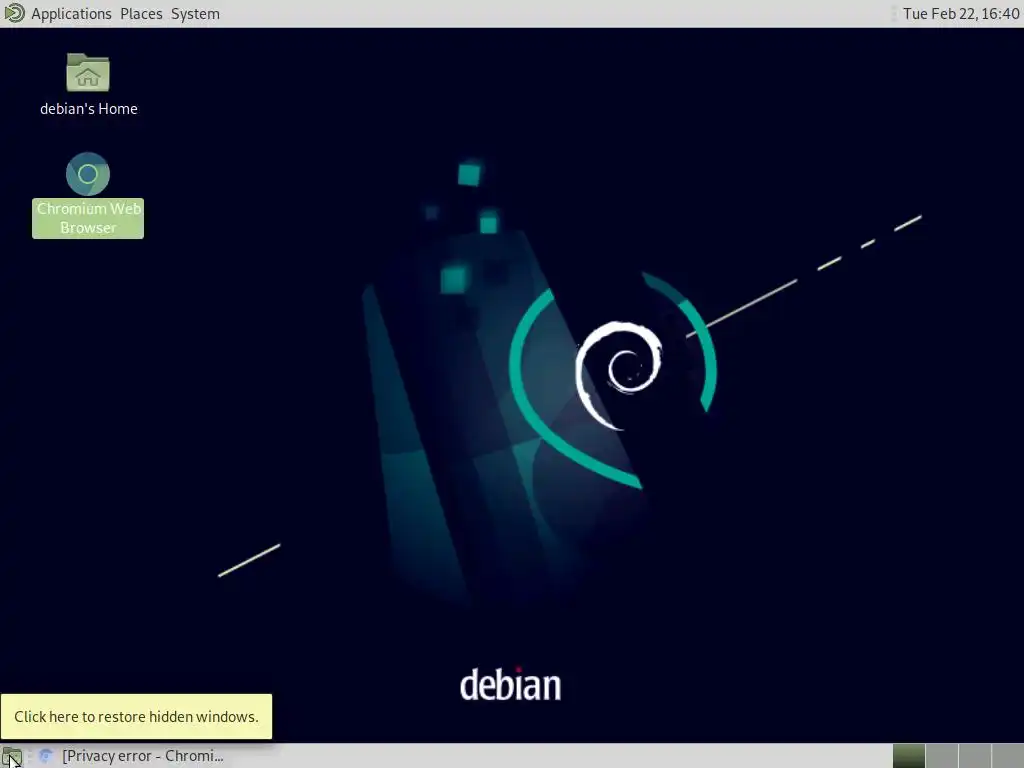Switch to the second workspace

(x=942, y=756)
